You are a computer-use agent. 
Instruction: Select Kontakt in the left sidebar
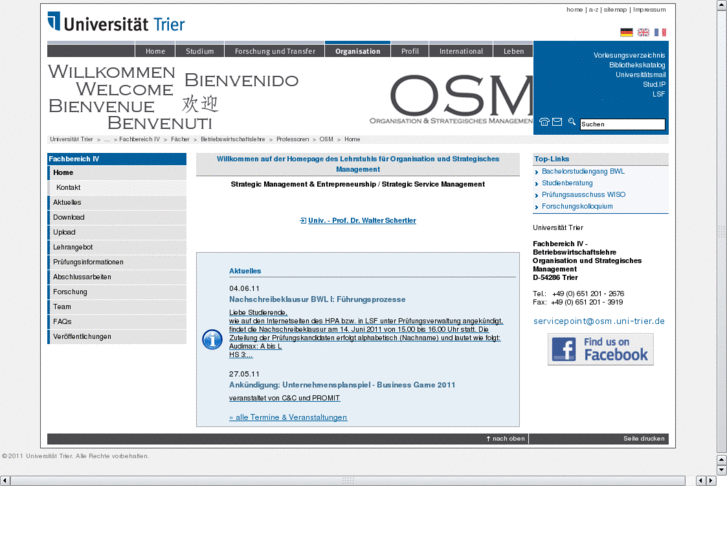coord(117,187)
